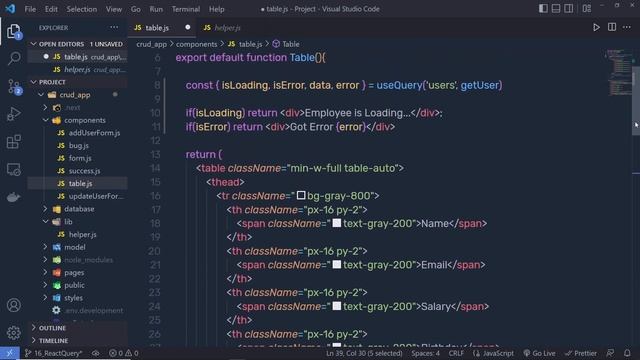Click the Salary span text-gray-200 swatch
The image size is (640, 360).
[x=337, y=306]
